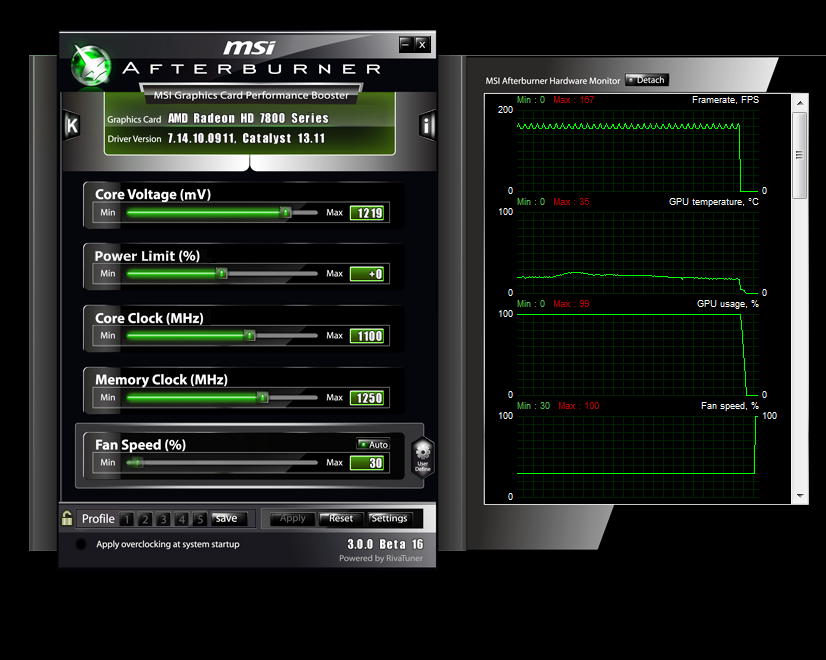This screenshot has height=660, width=826.
Task: Click the MSI Afterburner dragon logo
Action: pos(91,66)
